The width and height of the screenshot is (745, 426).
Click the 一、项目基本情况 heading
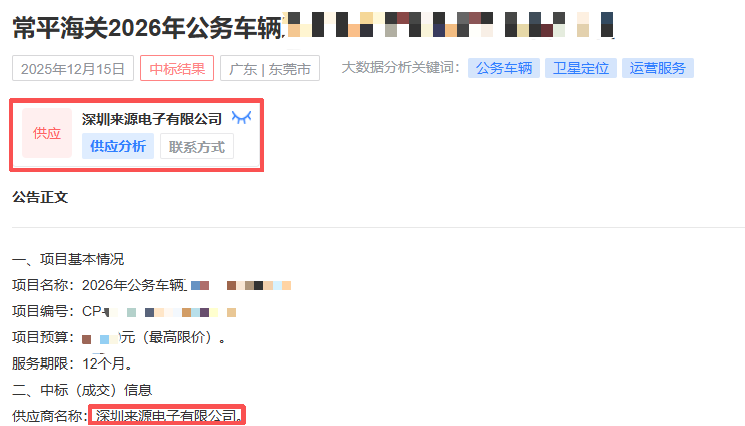click(68, 259)
